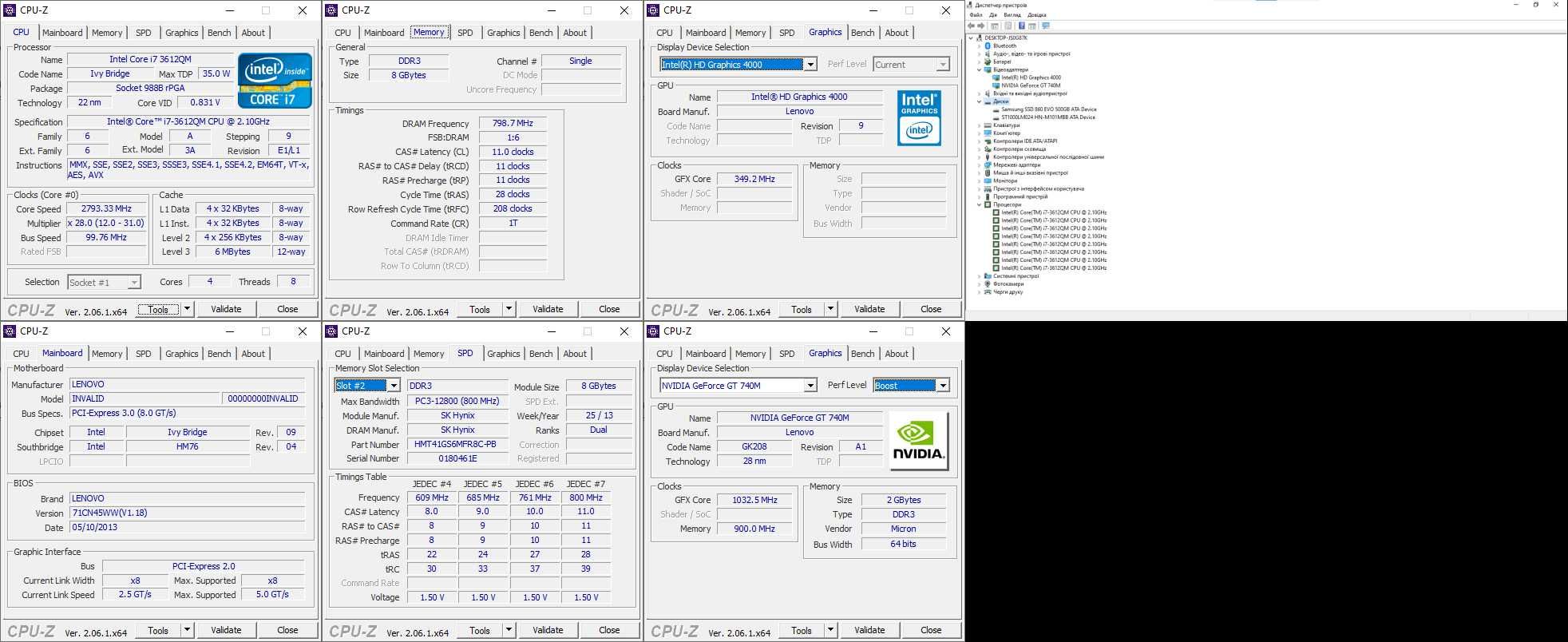Switch to SPD tab in the DRAM Frequency window
Image resolution: width=1568 pixels, height=642 pixels.
465,33
